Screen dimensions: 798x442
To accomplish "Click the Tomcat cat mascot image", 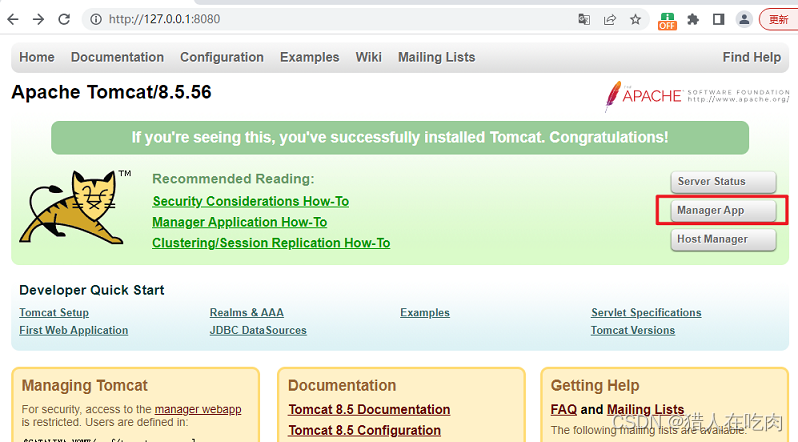I will (x=75, y=207).
